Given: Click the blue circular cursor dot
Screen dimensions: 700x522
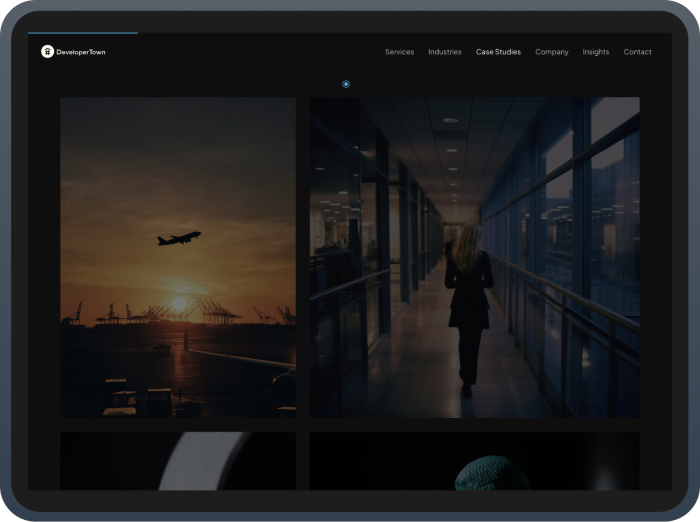Looking at the screenshot, I should [346, 84].
